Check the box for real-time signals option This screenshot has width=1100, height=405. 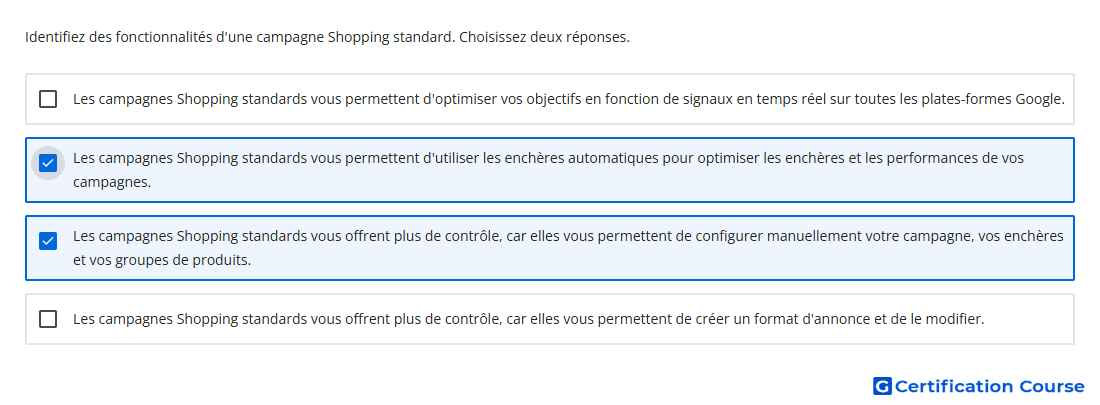pyautogui.click(x=48, y=99)
